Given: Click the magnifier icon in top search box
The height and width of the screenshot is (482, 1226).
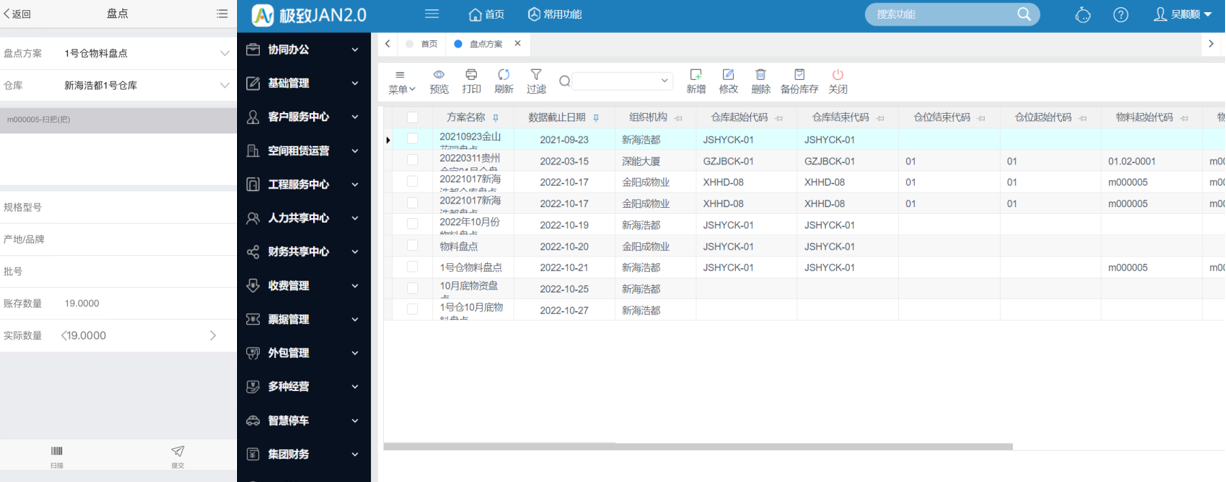Looking at the screenshot, I should (1024, 14).
